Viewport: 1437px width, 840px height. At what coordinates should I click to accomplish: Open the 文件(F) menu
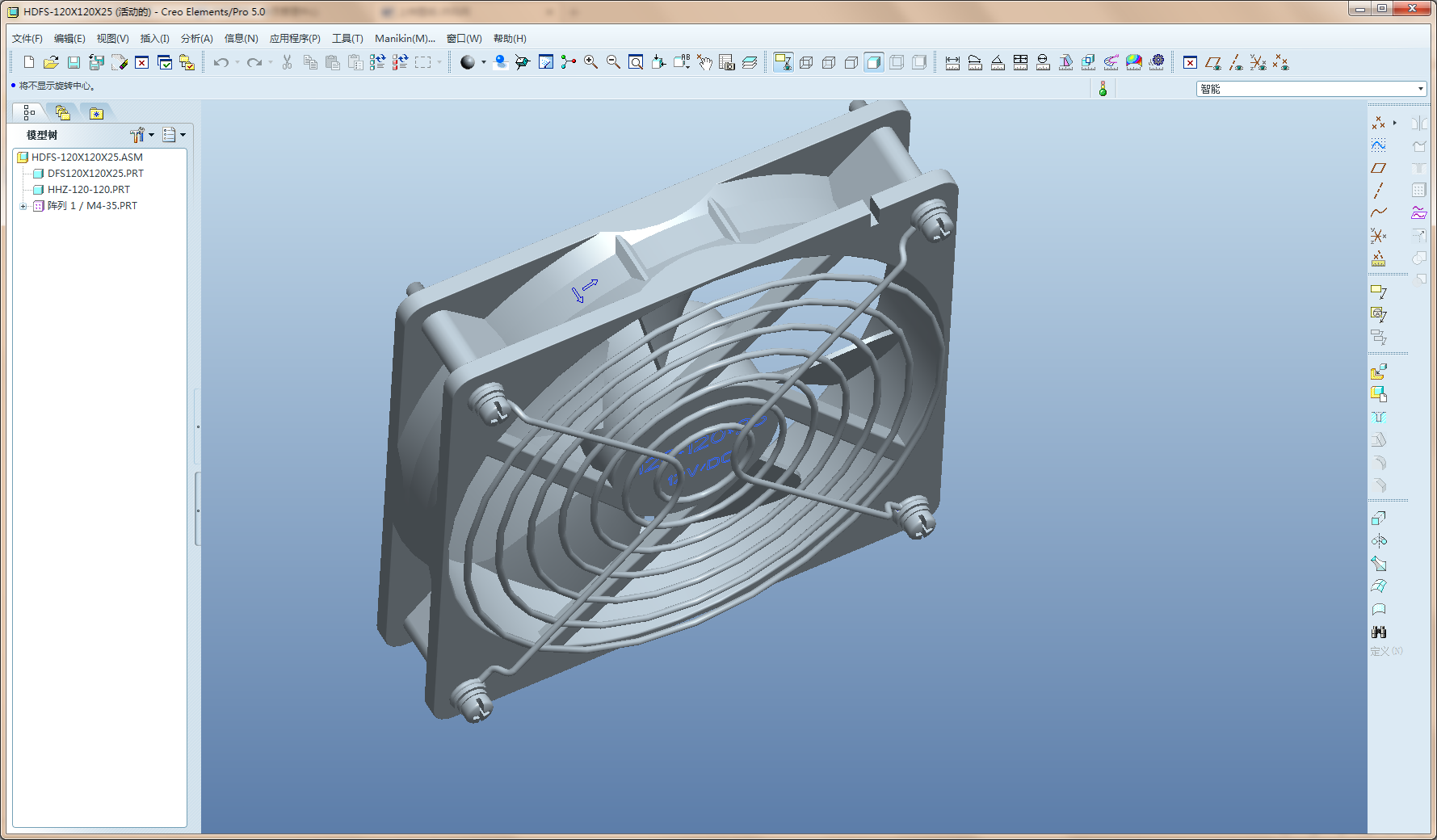(27, 39)
